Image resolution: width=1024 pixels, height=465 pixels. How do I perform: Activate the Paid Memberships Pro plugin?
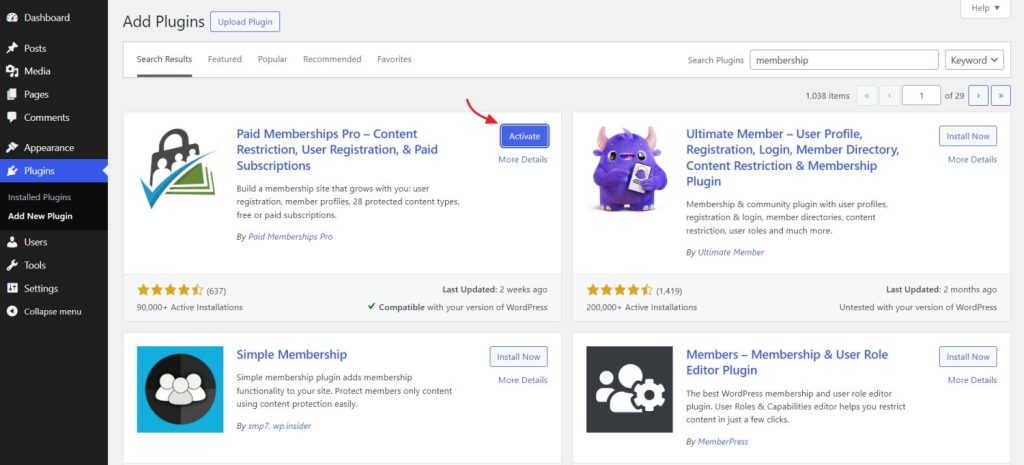524,136
